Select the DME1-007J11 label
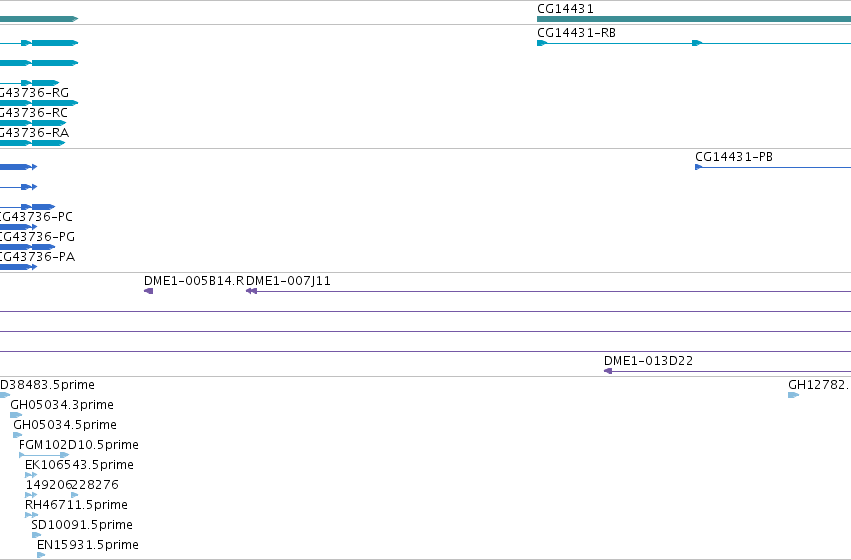Viewport: 851px width, 560px height. pos(288,281)
